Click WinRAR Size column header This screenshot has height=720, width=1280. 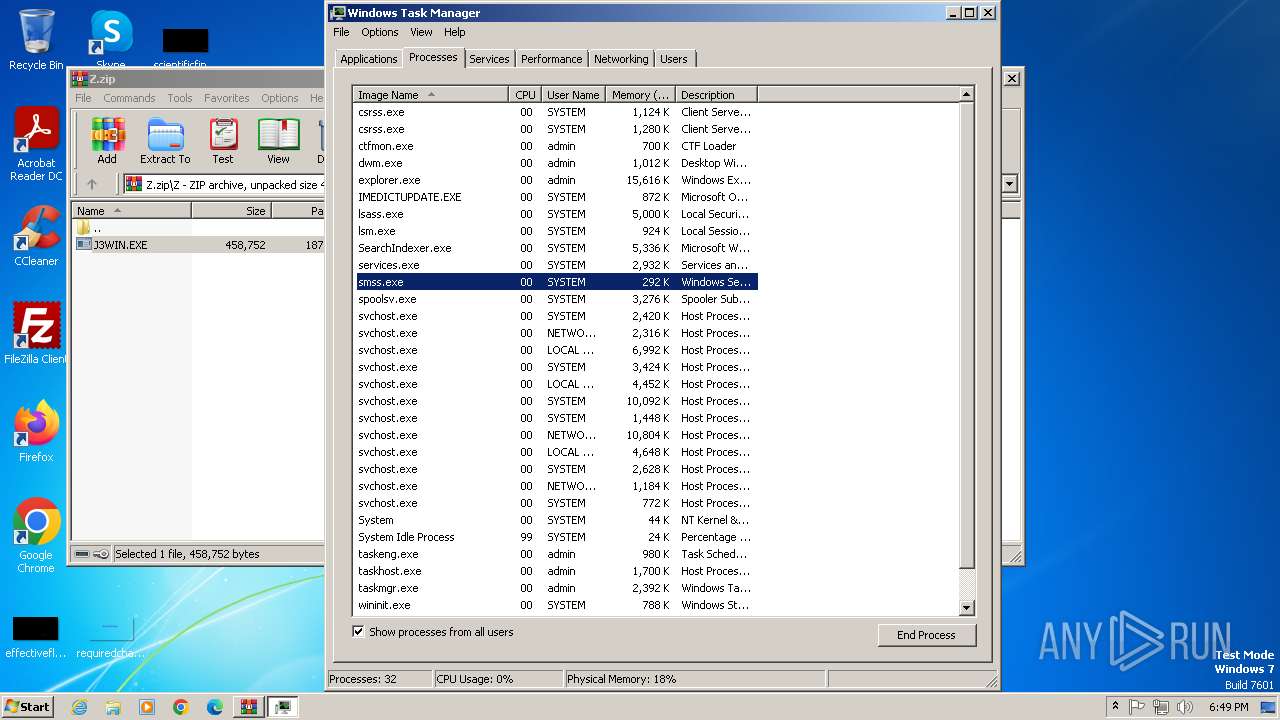(x=231, y=211)
